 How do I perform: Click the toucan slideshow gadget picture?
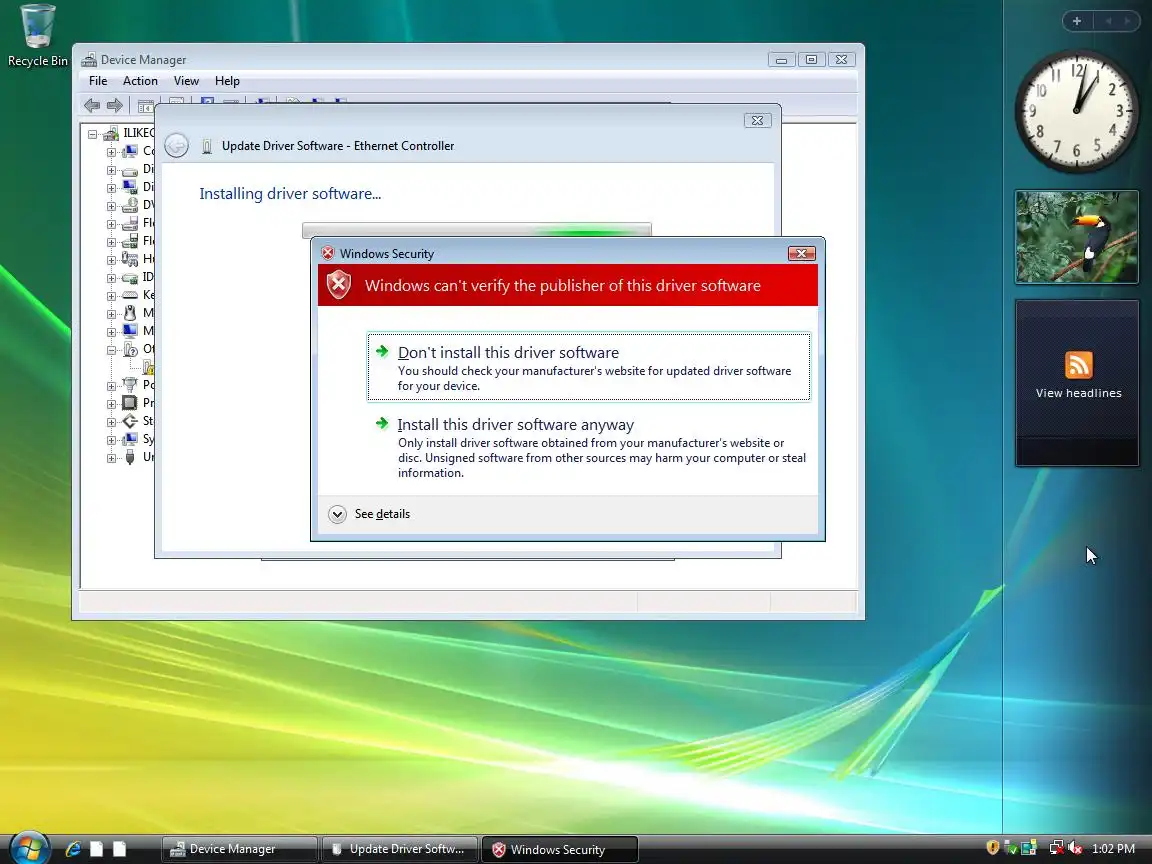point(1077,237)
